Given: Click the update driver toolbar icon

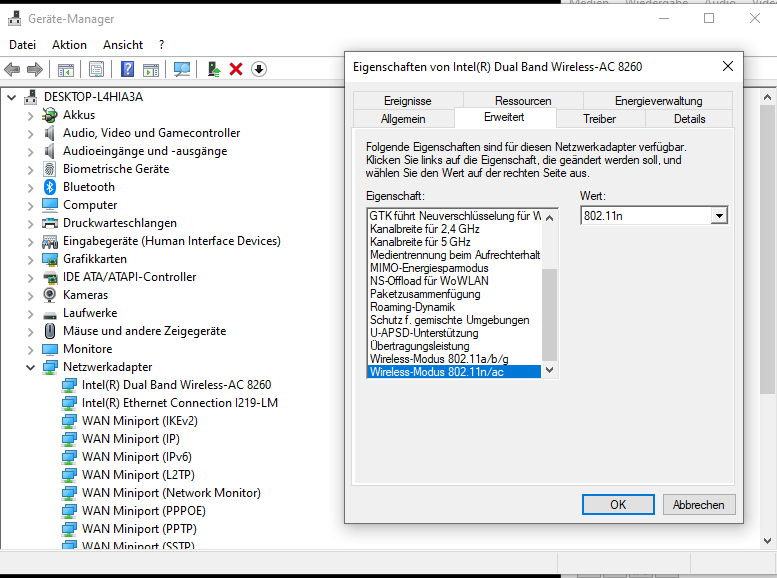Looking at the screenshot, I should click(214, 69).
